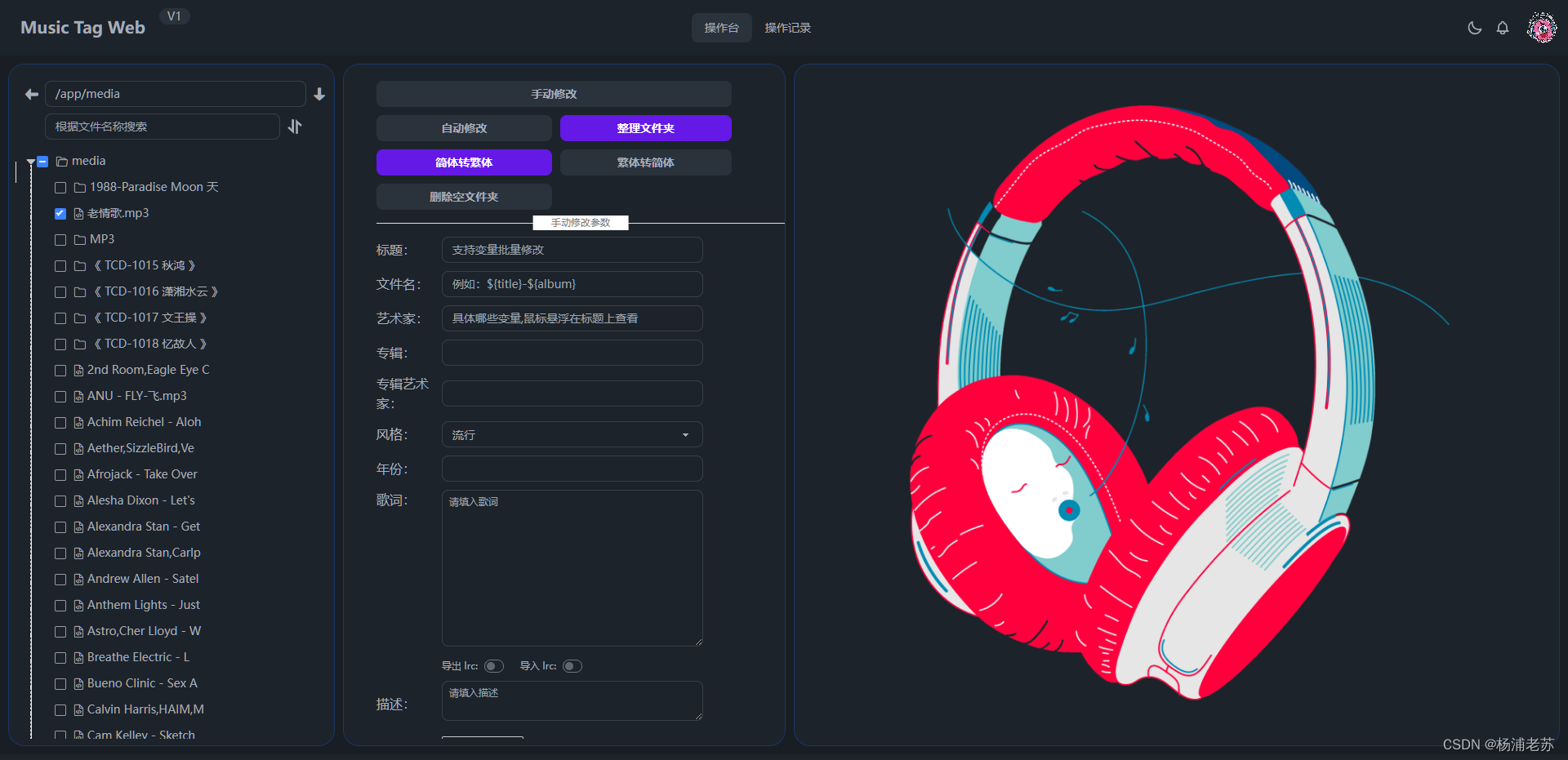Click the media root folder icon
The image size is (1568, 760).
(62, 162)
